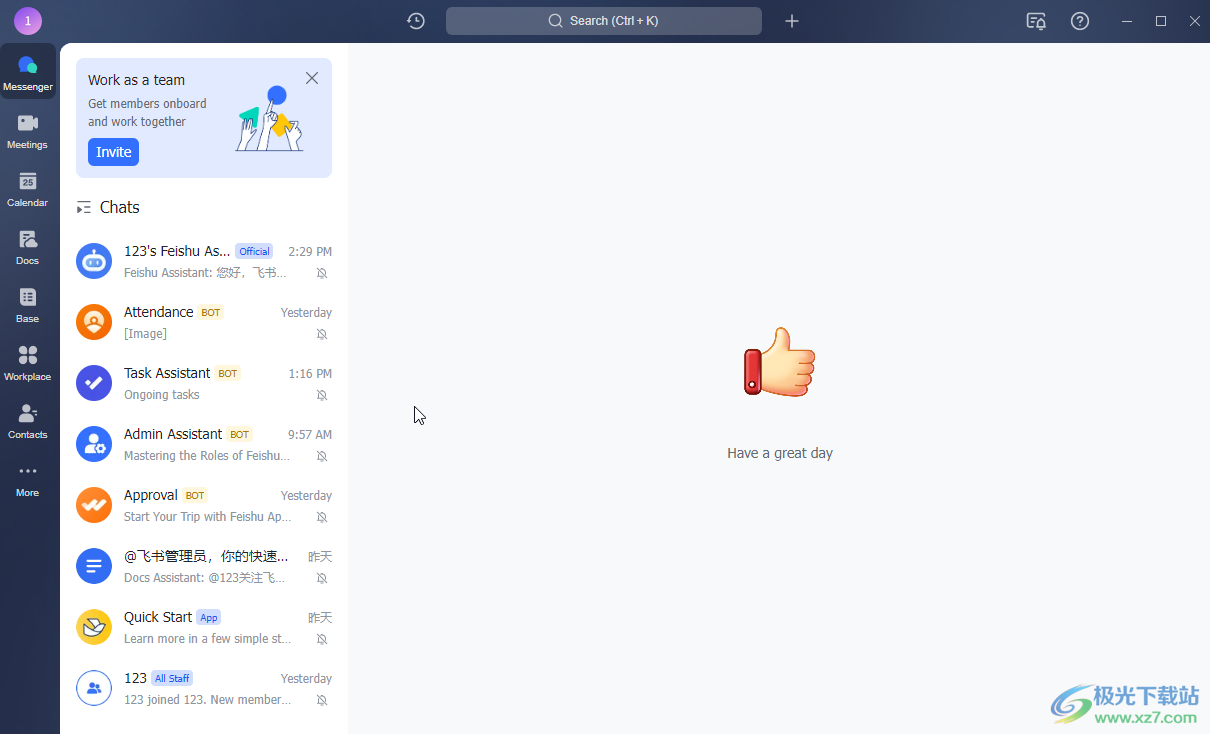Open the Approval bot avatar icon

pos(94,505)
